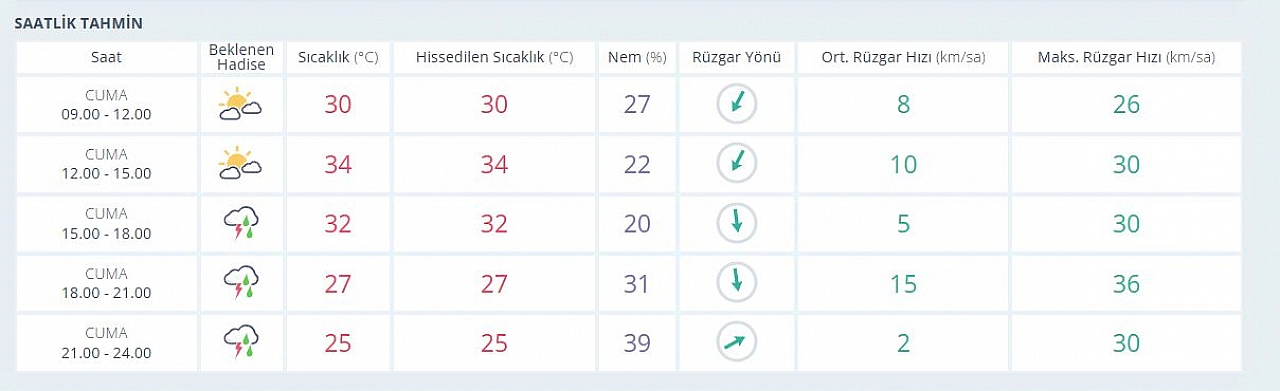
Task: Click wind direction arrow for 21.00 - 24.00
Action: [x=737, y=343]
